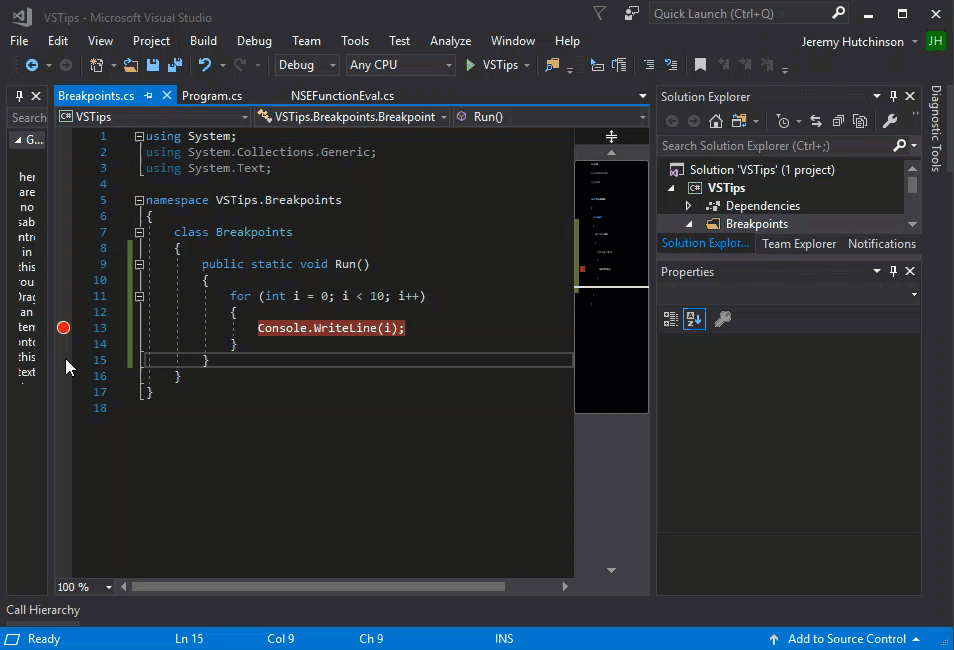The height and width of the screenshot is (650, 954).
Task: Click the Search Solution Explorer input field
Action: pos(776,145)
